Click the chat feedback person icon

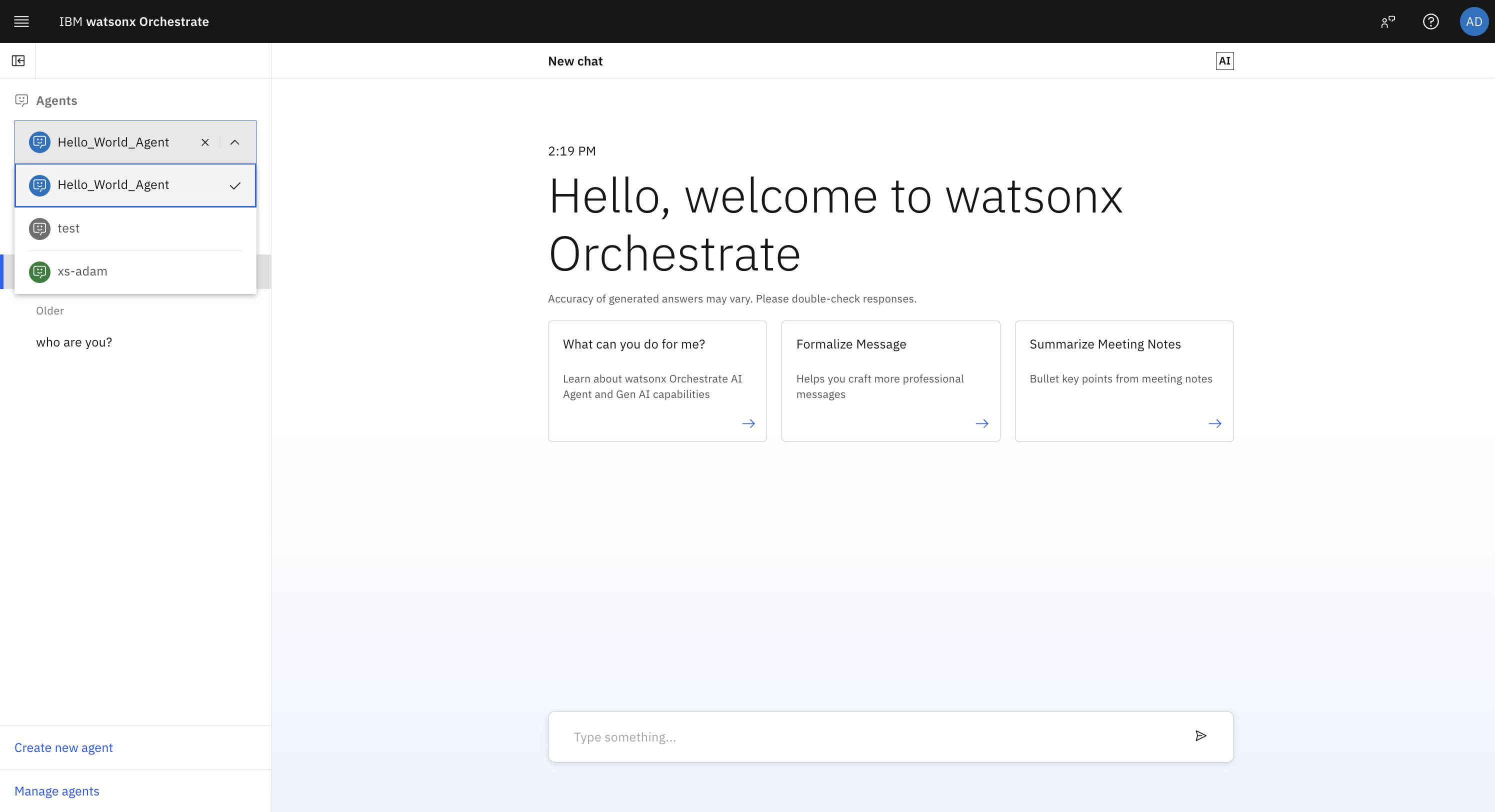1387,21
